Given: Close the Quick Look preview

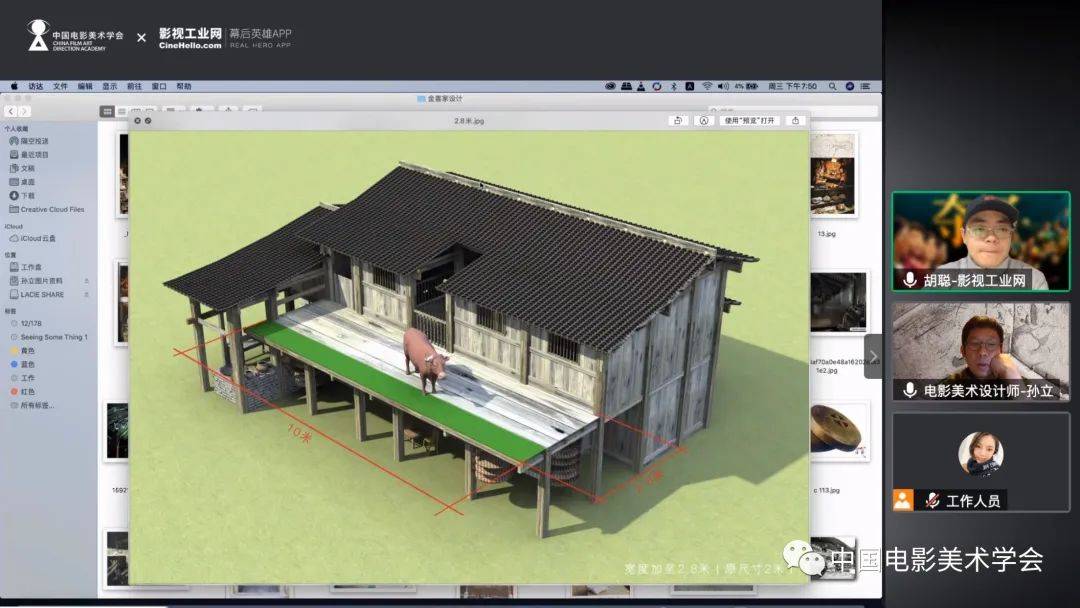Looking at the screenshot, I should [x=137, y=120].
